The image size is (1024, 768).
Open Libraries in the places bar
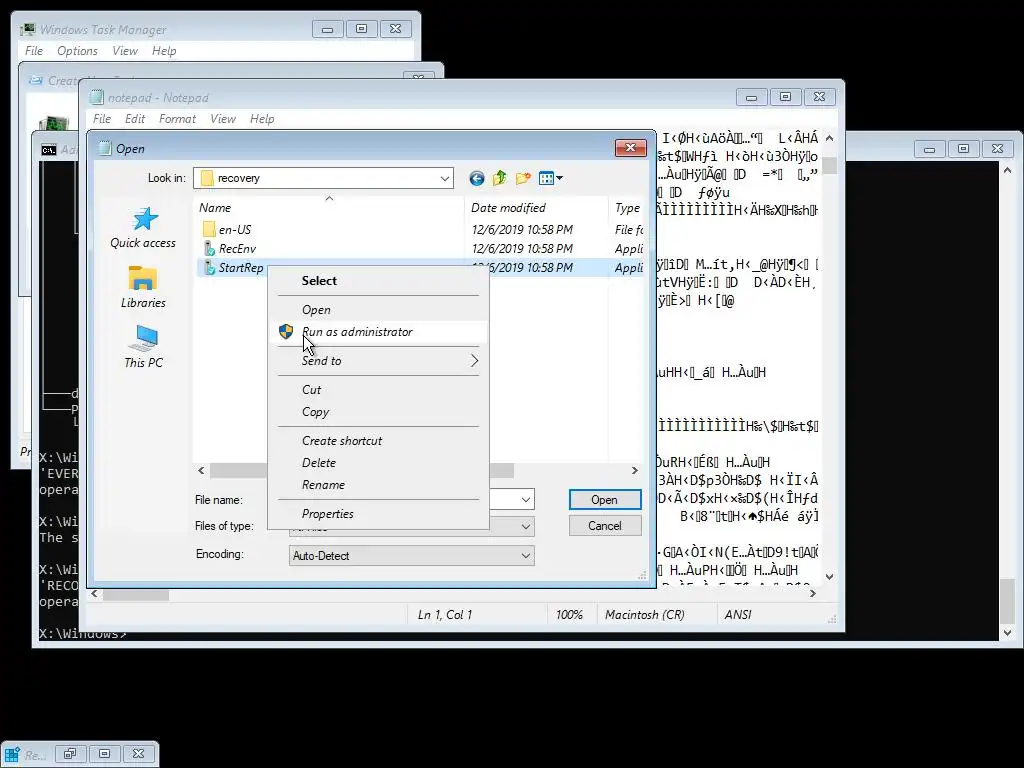click(143, 287)
